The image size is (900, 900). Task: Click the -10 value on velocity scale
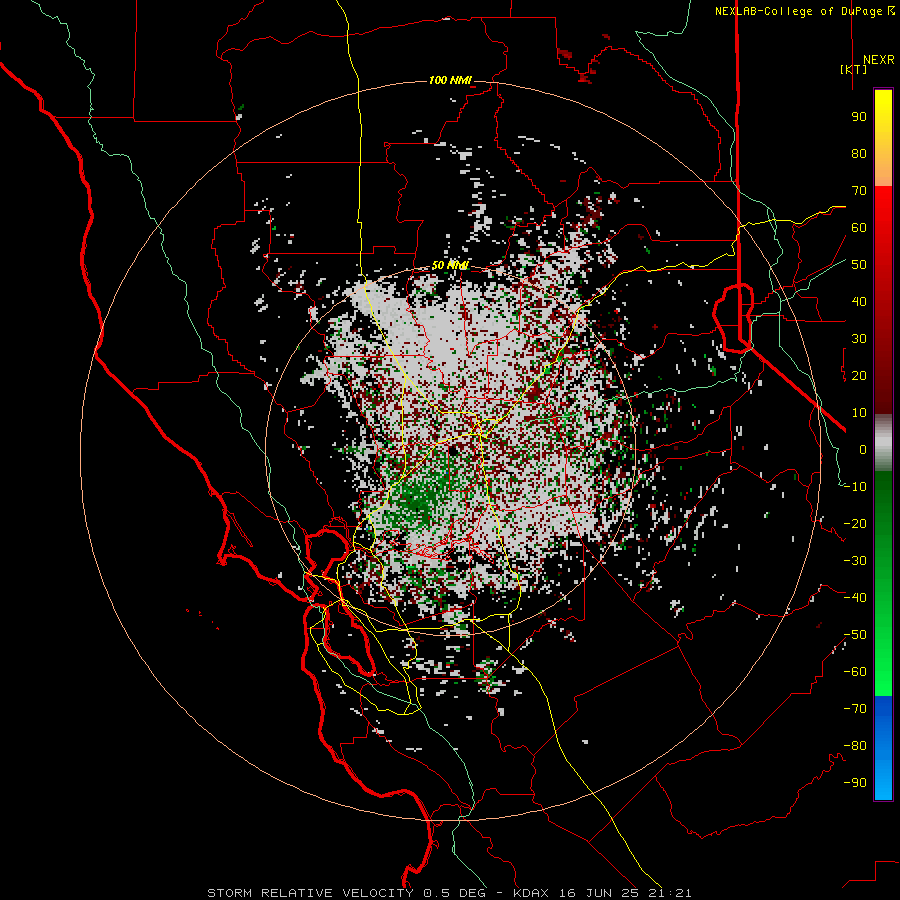855,487
